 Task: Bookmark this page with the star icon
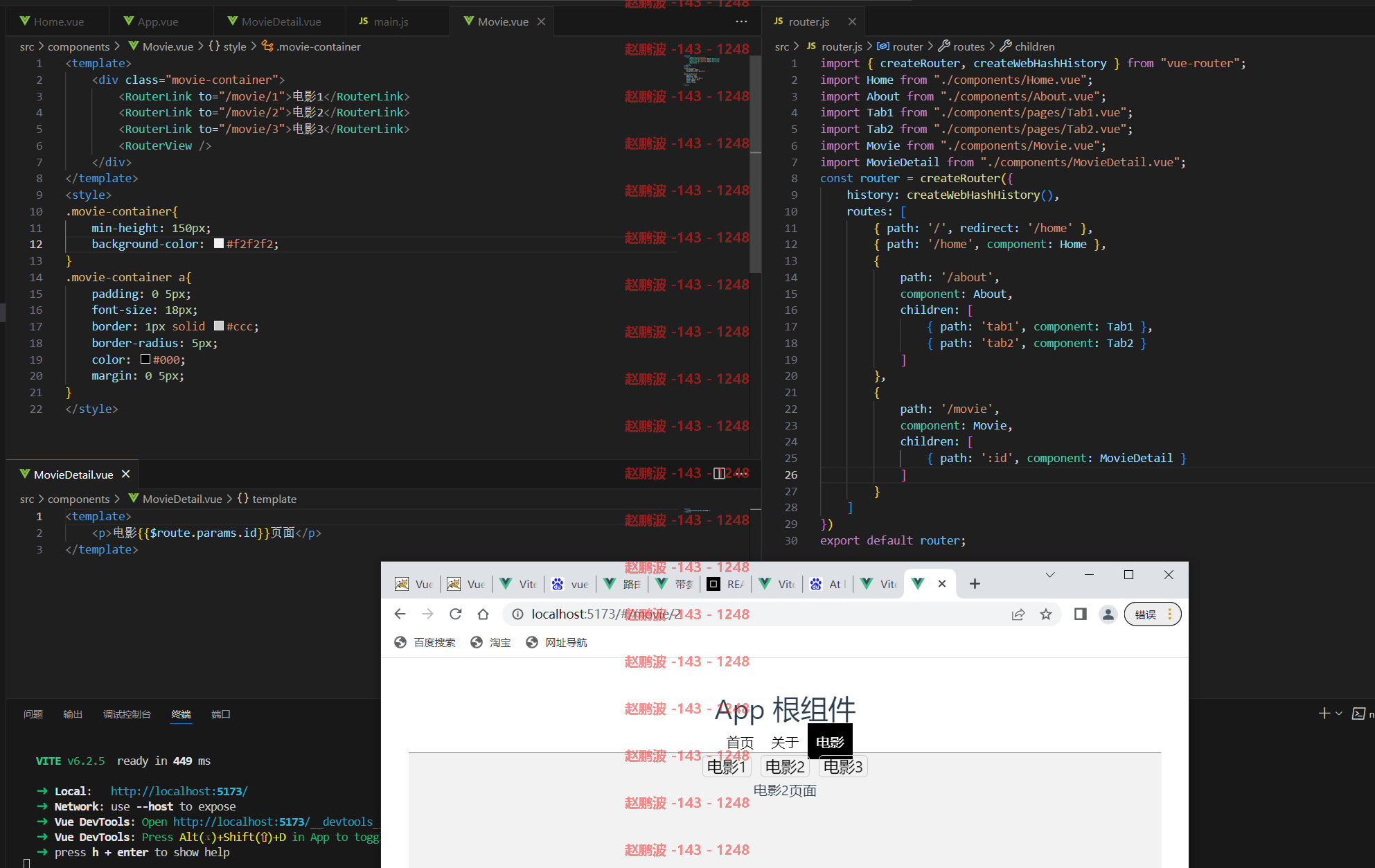click(x=1046, y=614)
